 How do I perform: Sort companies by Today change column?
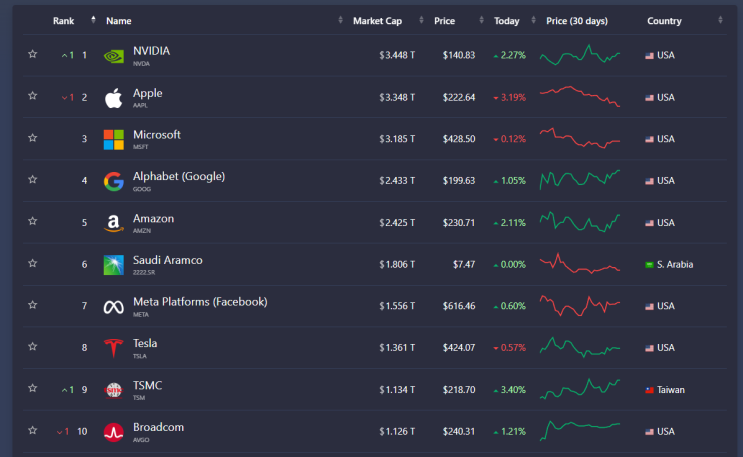[x=507, y=21]
